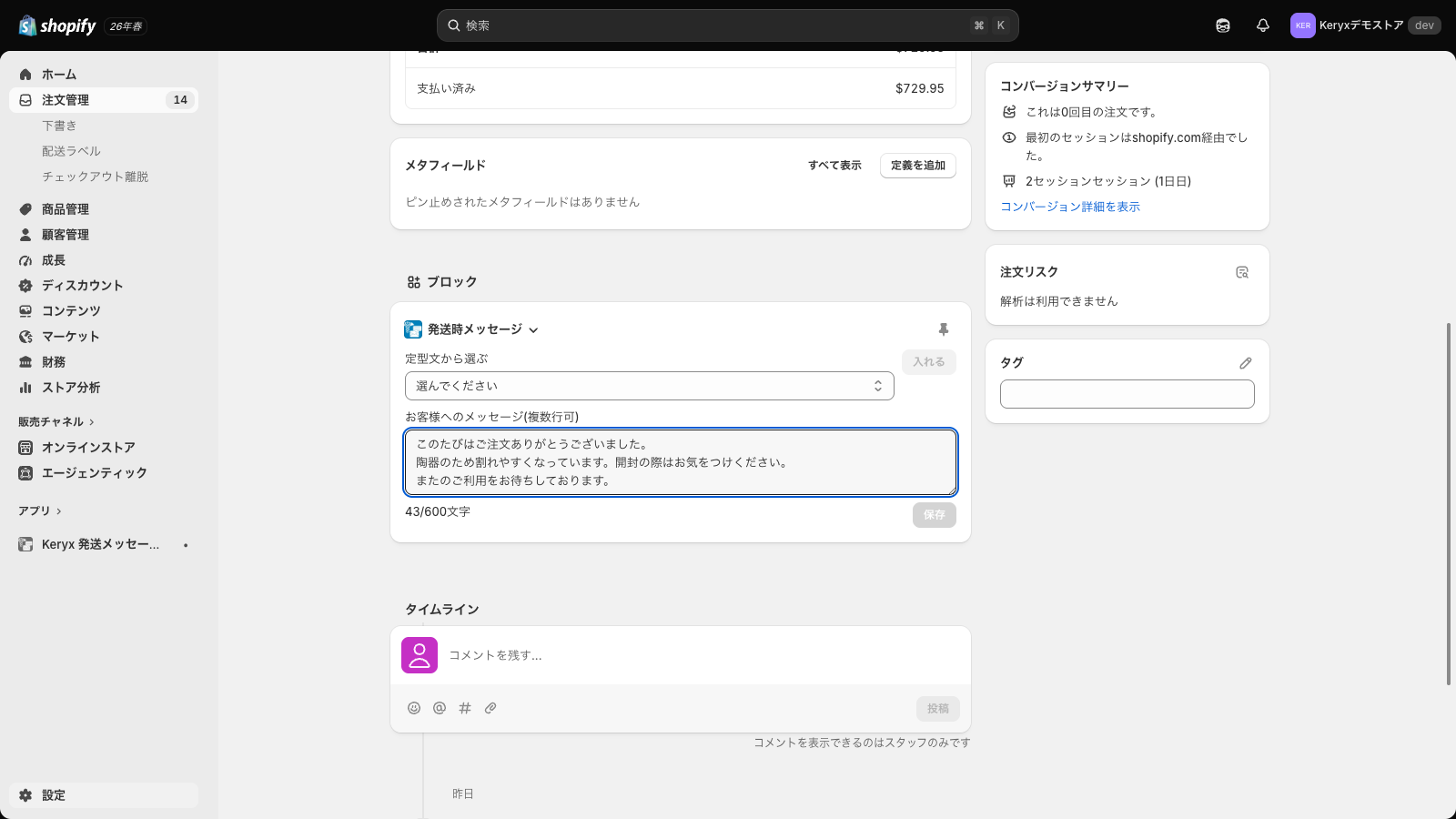This screenshot has width=1456, height=819.
Task: Expand the 発送時メッセージ dropdown chevron
Action: 533,330
